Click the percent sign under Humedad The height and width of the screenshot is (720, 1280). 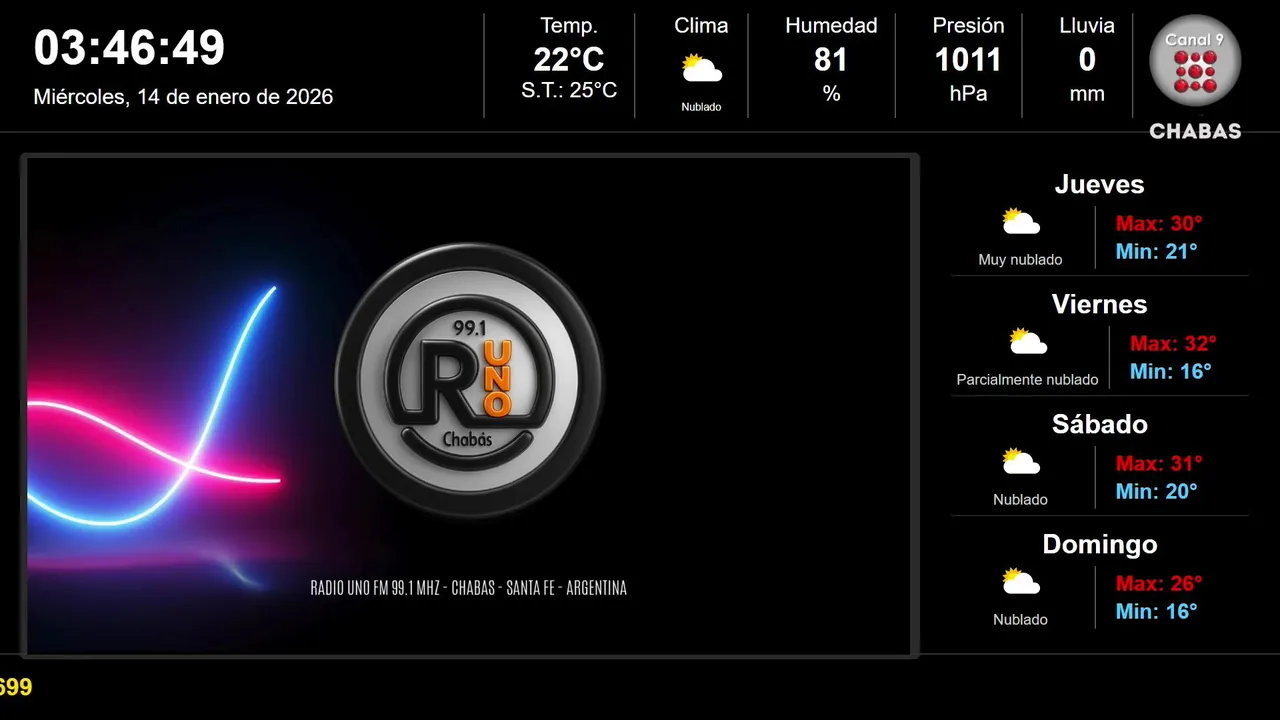[831, 94]
